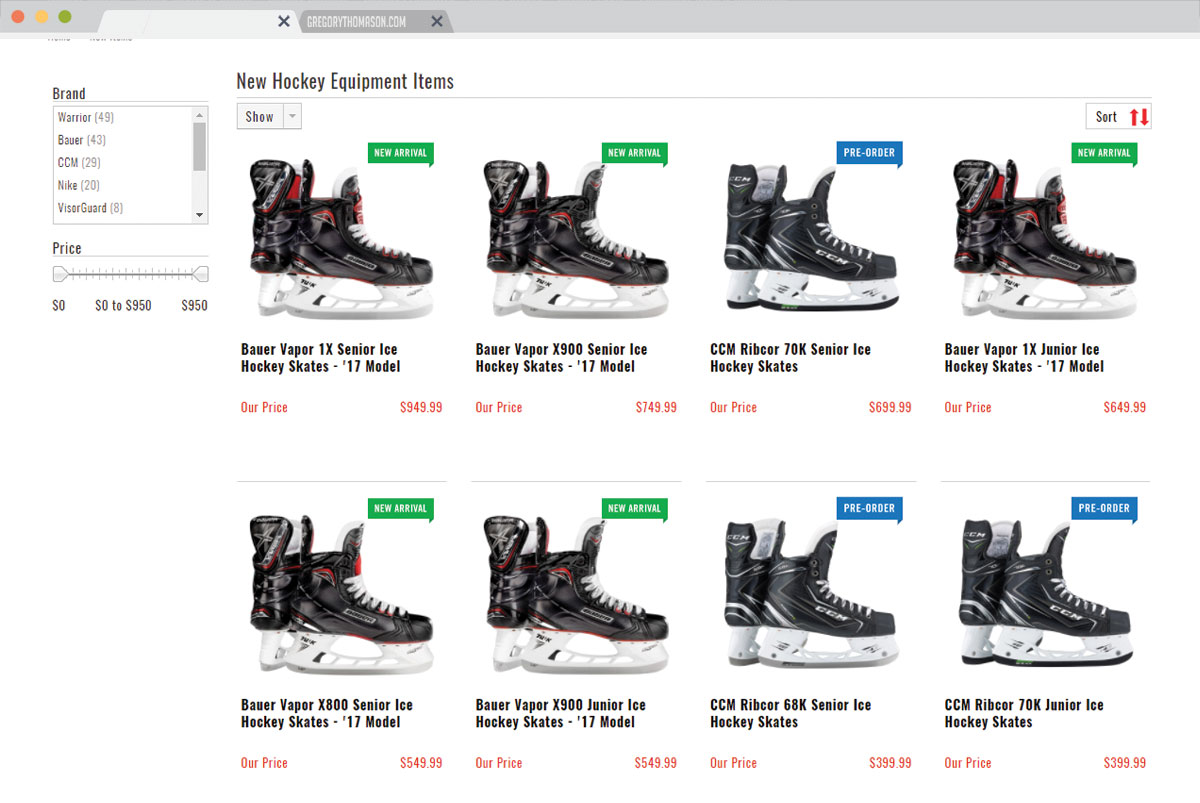Close the gregorythomason.com tab
Image resolution: width=1200 pixels, height=803 pixels.
pos(437,21)
